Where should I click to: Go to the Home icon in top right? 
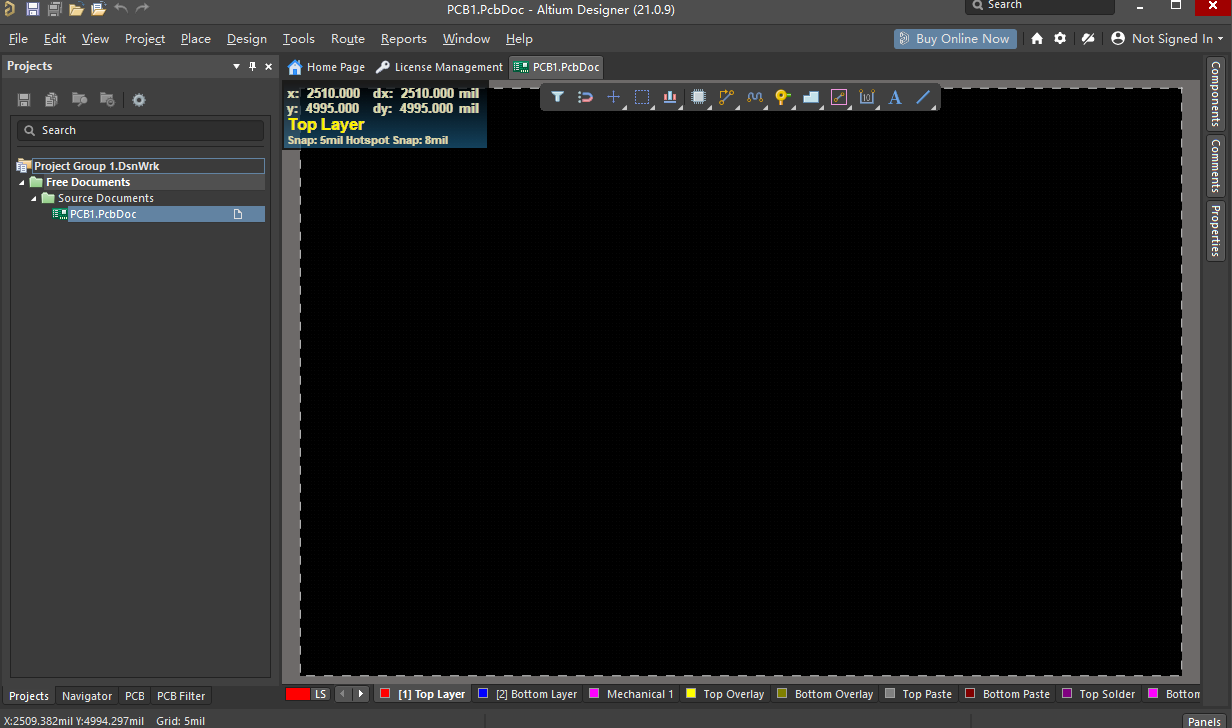pyautogui.click(x=1037, y=38)
